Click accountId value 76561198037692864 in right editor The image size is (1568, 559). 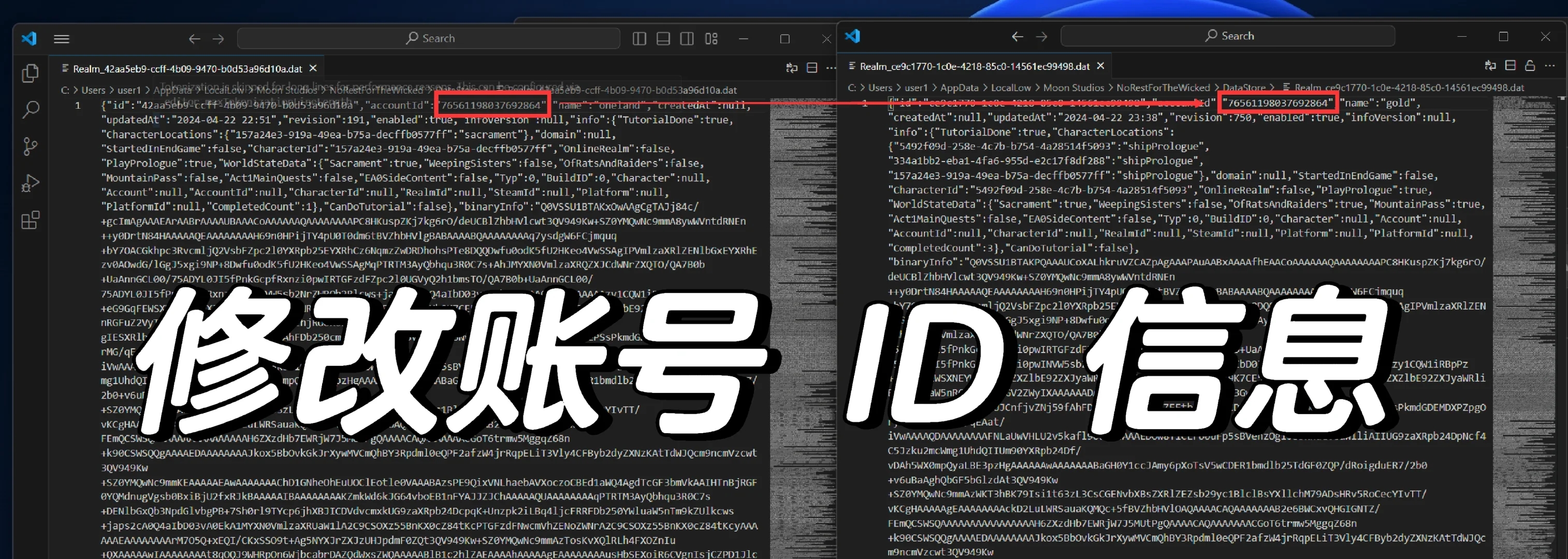point(1277,103)
